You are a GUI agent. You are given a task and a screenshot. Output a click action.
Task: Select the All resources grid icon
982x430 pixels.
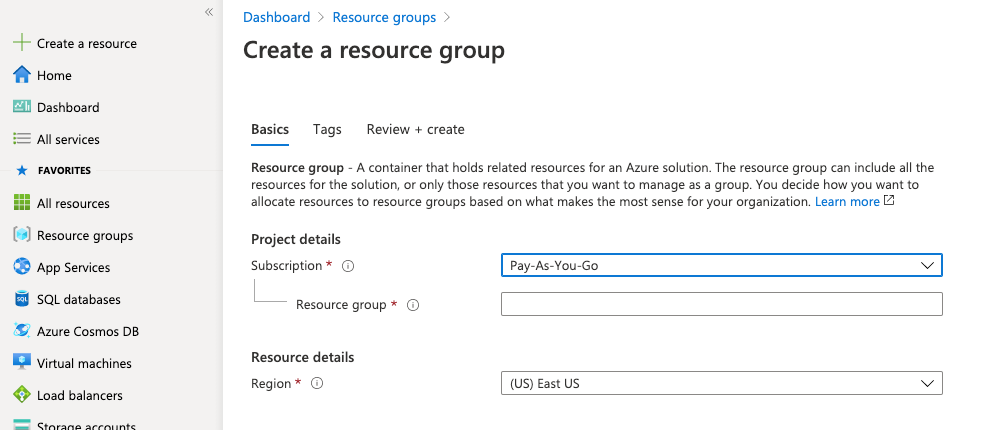[x=21, y=203]
